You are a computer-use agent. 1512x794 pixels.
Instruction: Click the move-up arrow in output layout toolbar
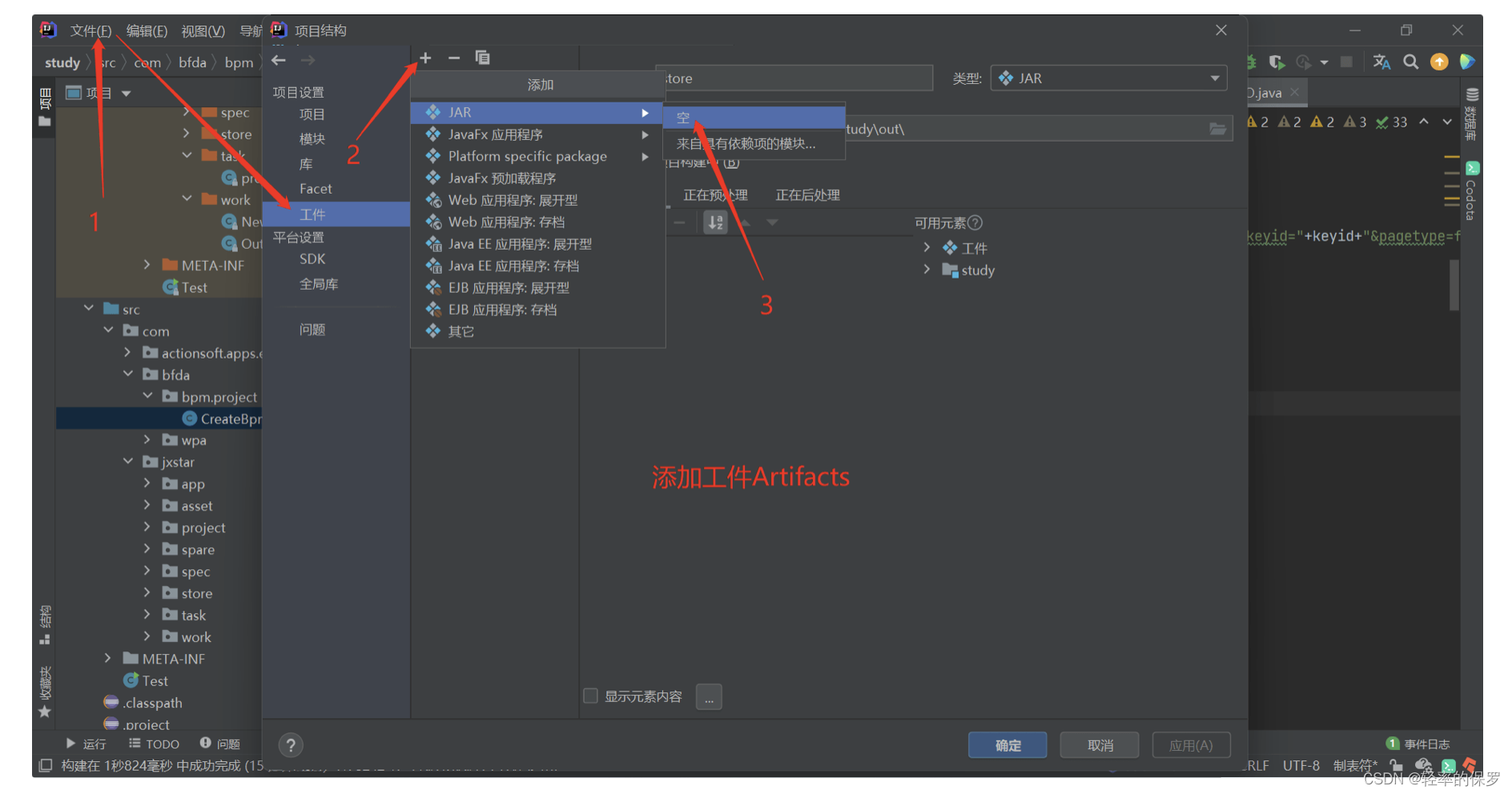(x=745, y=223)
